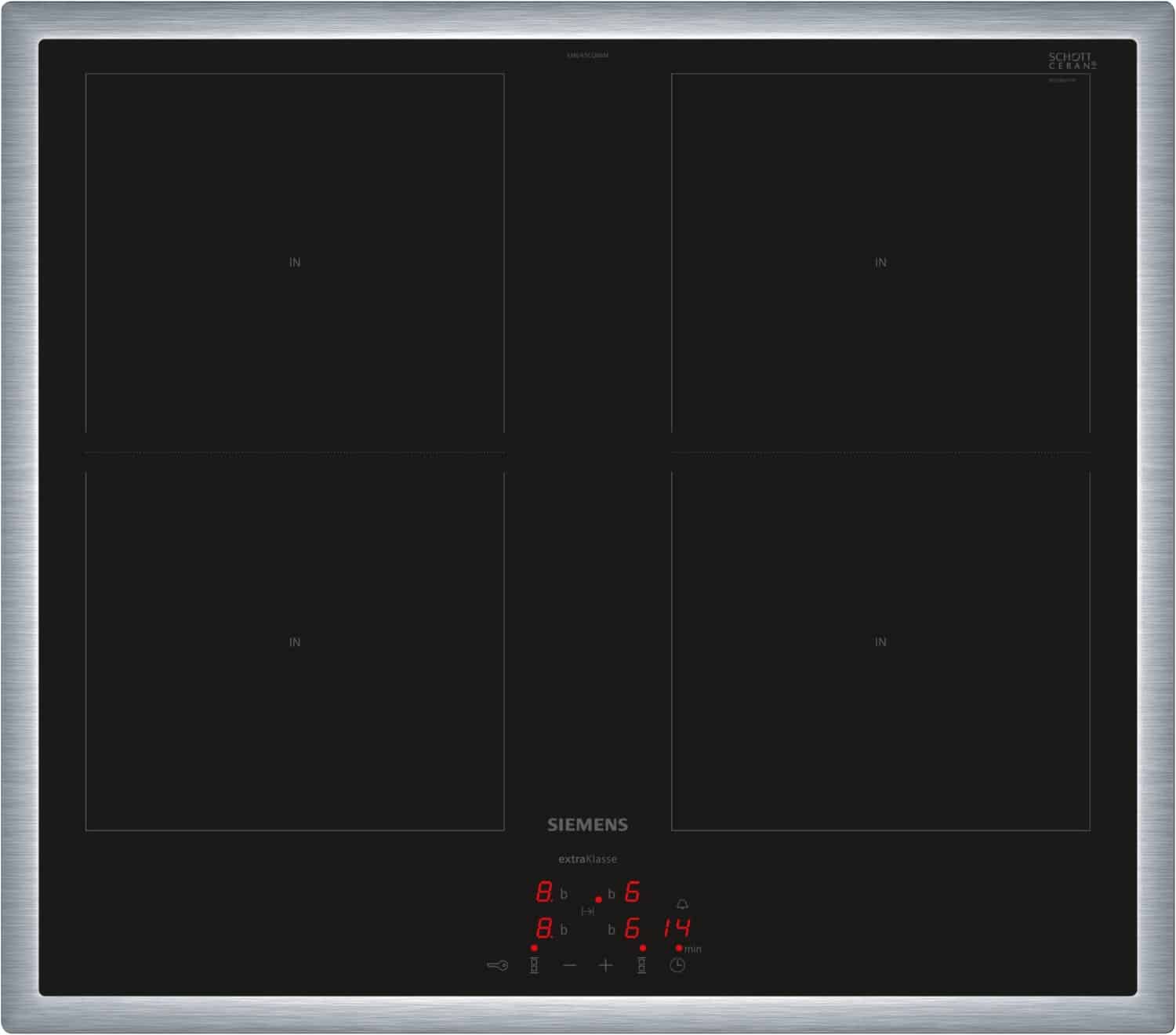Touch the top-right induction zone IN mark
The image size is (1176, 1035).
click(880, 263)
